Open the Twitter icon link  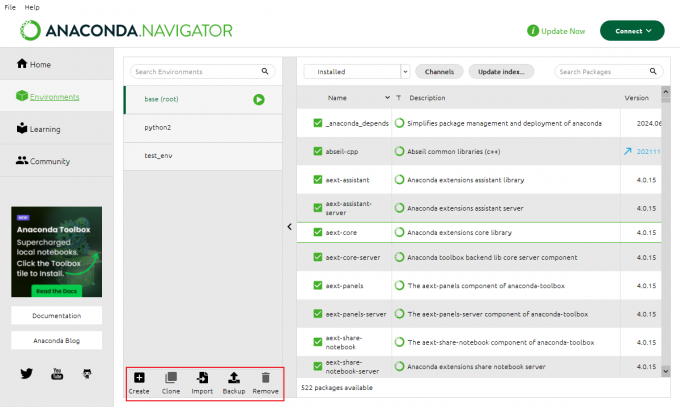click(x=26, y=374)
